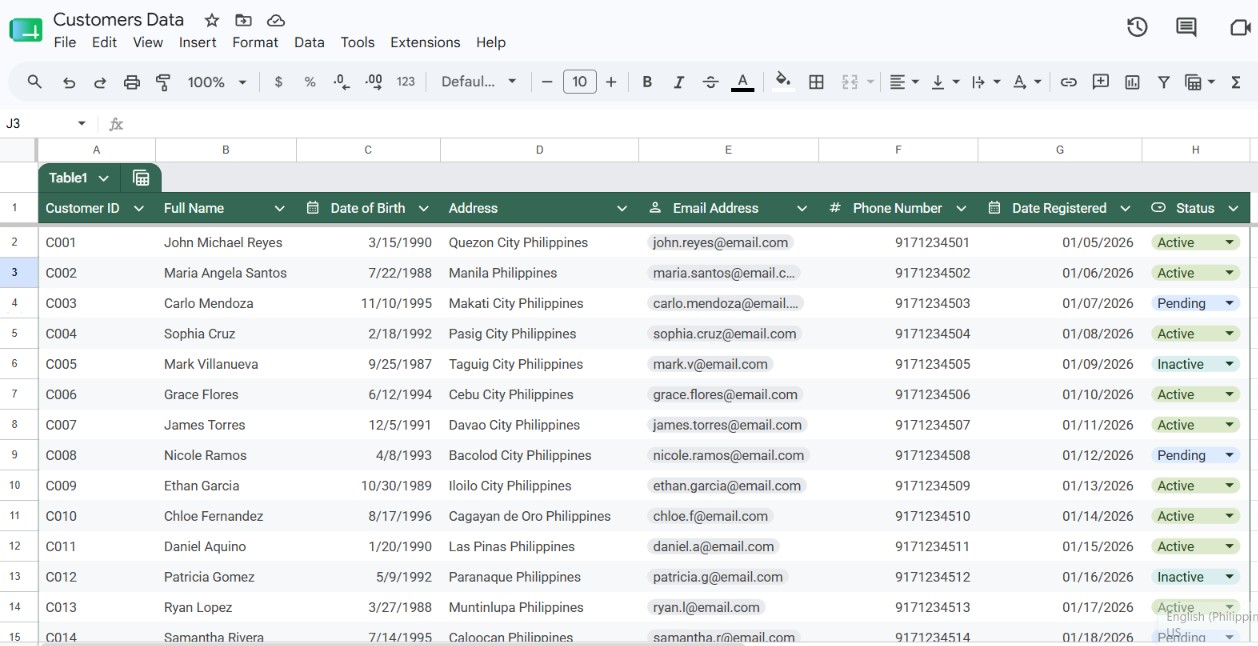Open the comments panel icon
The width and height of the screenshot is (1258, 646).
(x=1186, y=27)
